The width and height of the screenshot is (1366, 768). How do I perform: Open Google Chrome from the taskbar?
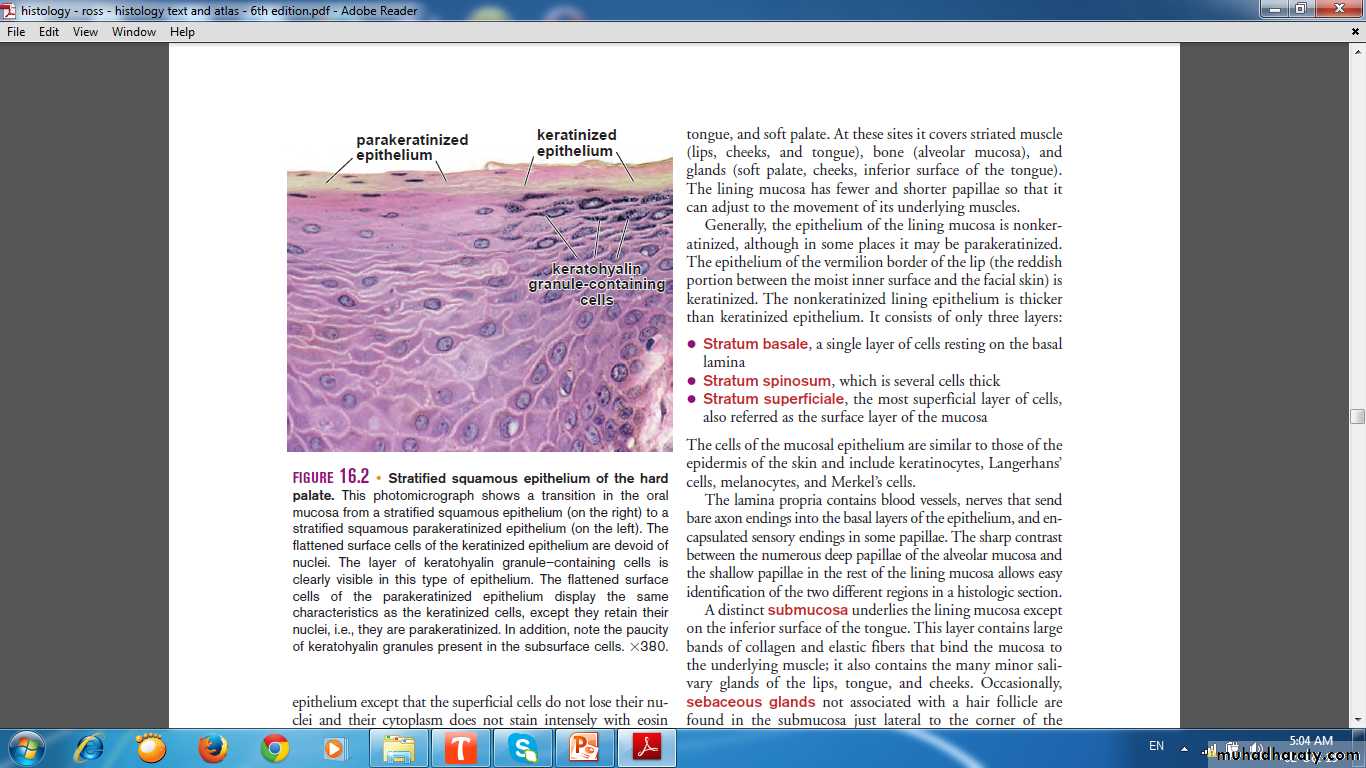pos(275,748)
